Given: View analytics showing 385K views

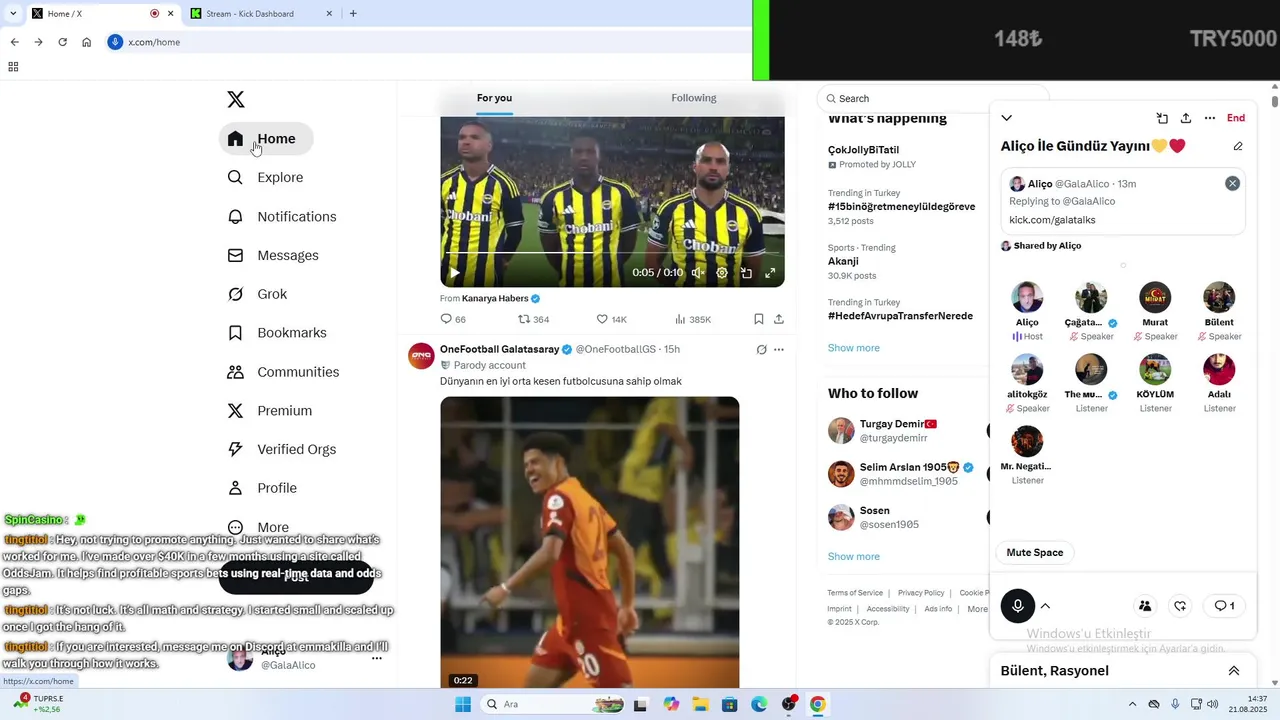Looking at the screenshot, I should point(692,319).
